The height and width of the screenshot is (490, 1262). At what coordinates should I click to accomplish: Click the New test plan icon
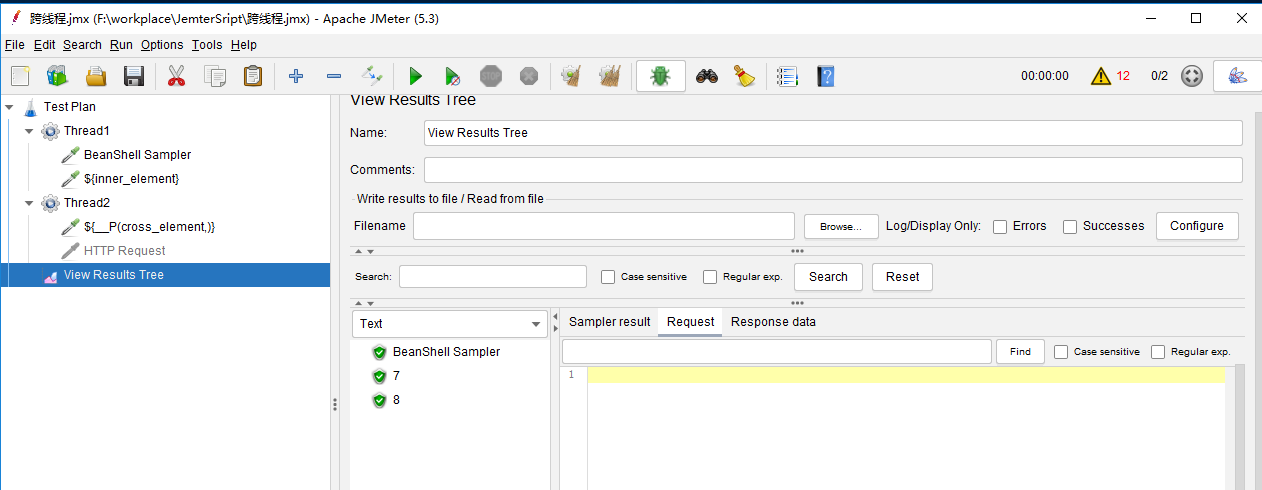tap(20, 76)
